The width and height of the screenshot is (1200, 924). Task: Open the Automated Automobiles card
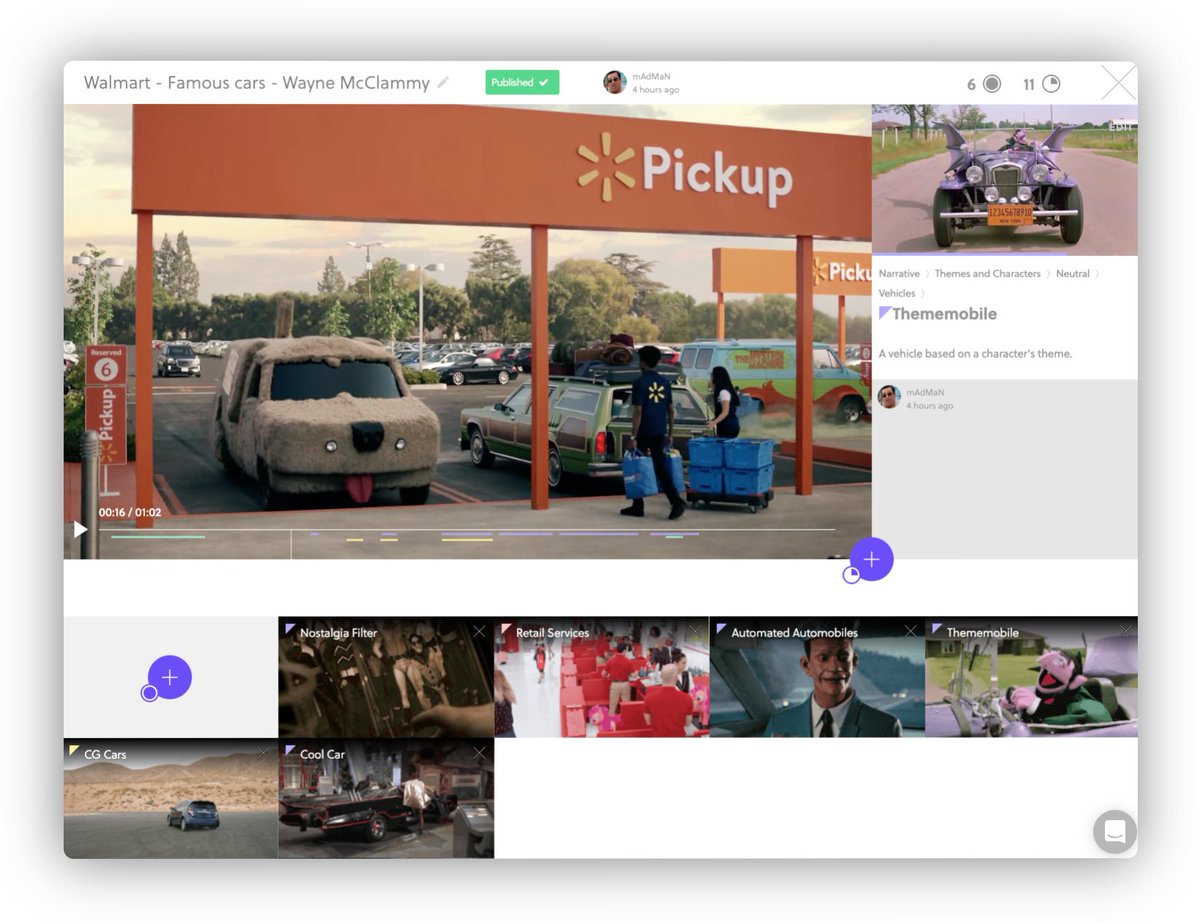point(817,677)
